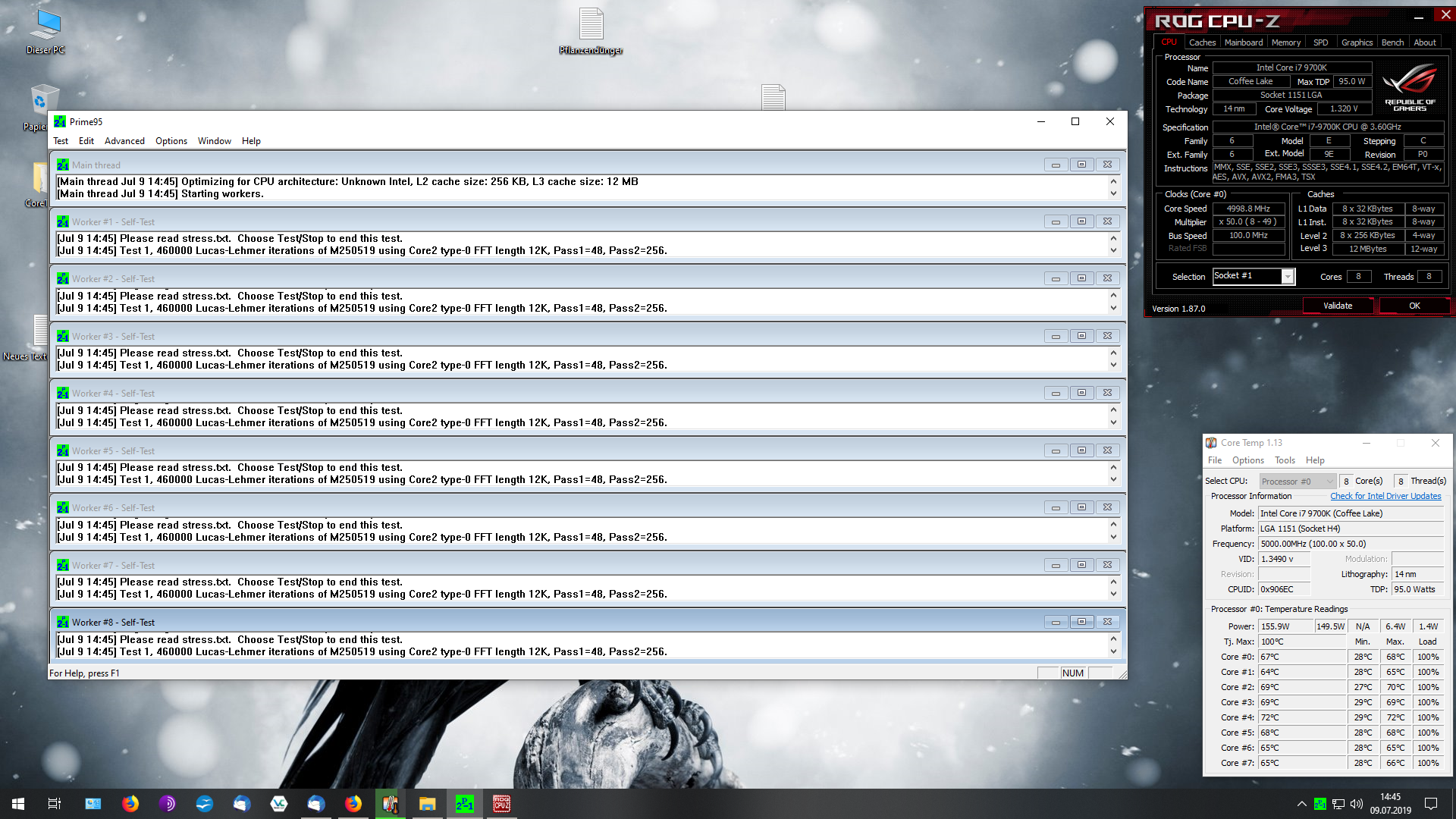Open Task View on the taskbar
1456x819 pixels.
[55, 804]
